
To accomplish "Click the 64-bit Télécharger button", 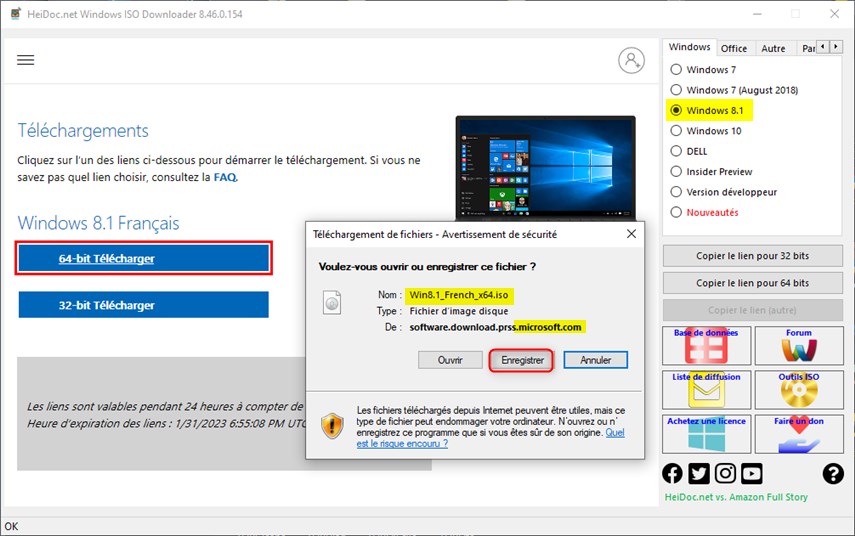I will tap(143, 258).
